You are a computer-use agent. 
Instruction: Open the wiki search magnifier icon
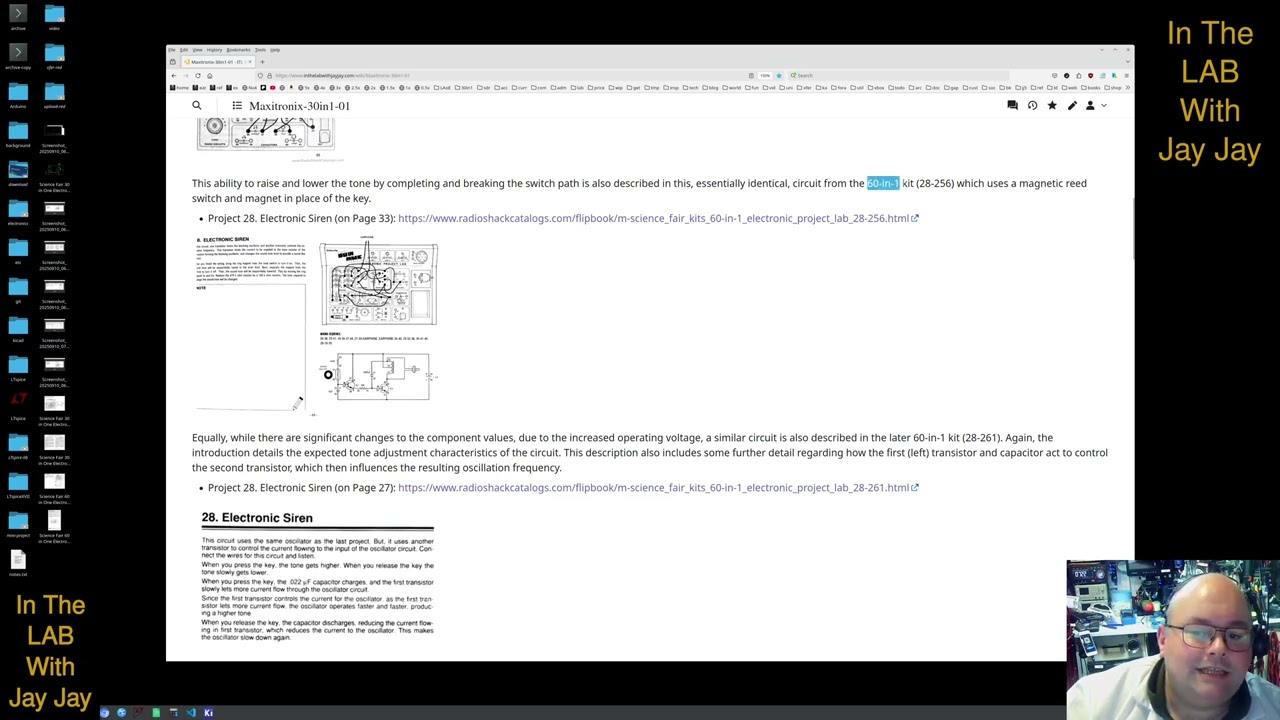(x=197, y=106)
